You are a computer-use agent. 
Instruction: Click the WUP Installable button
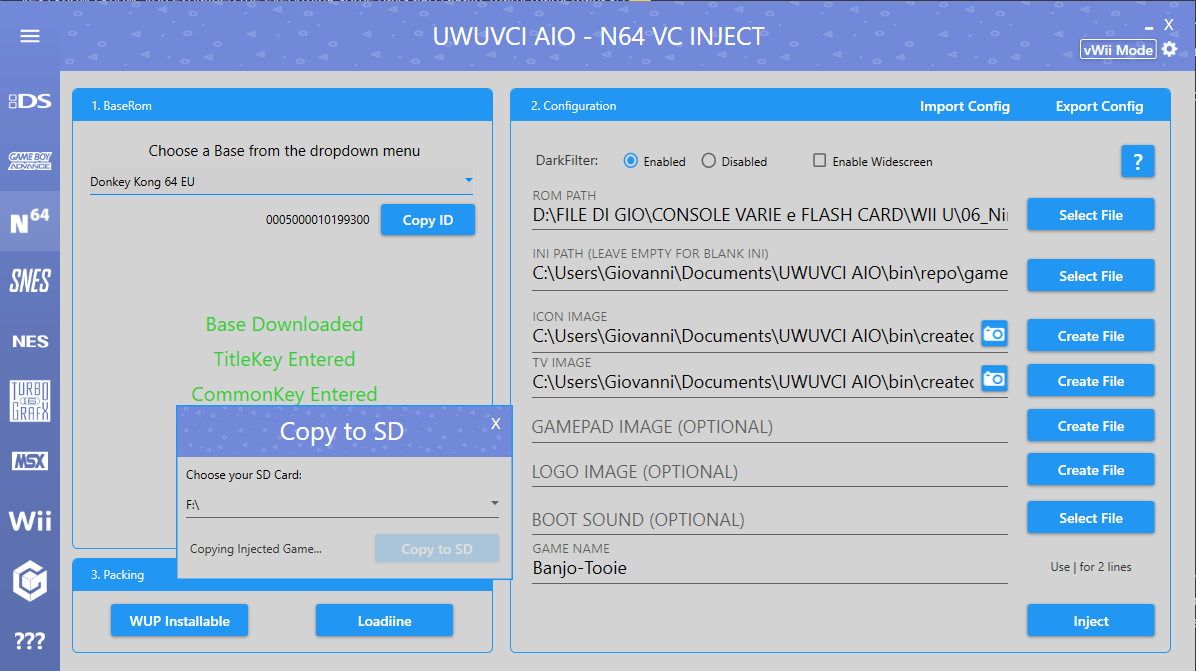[x=179, y=621]
